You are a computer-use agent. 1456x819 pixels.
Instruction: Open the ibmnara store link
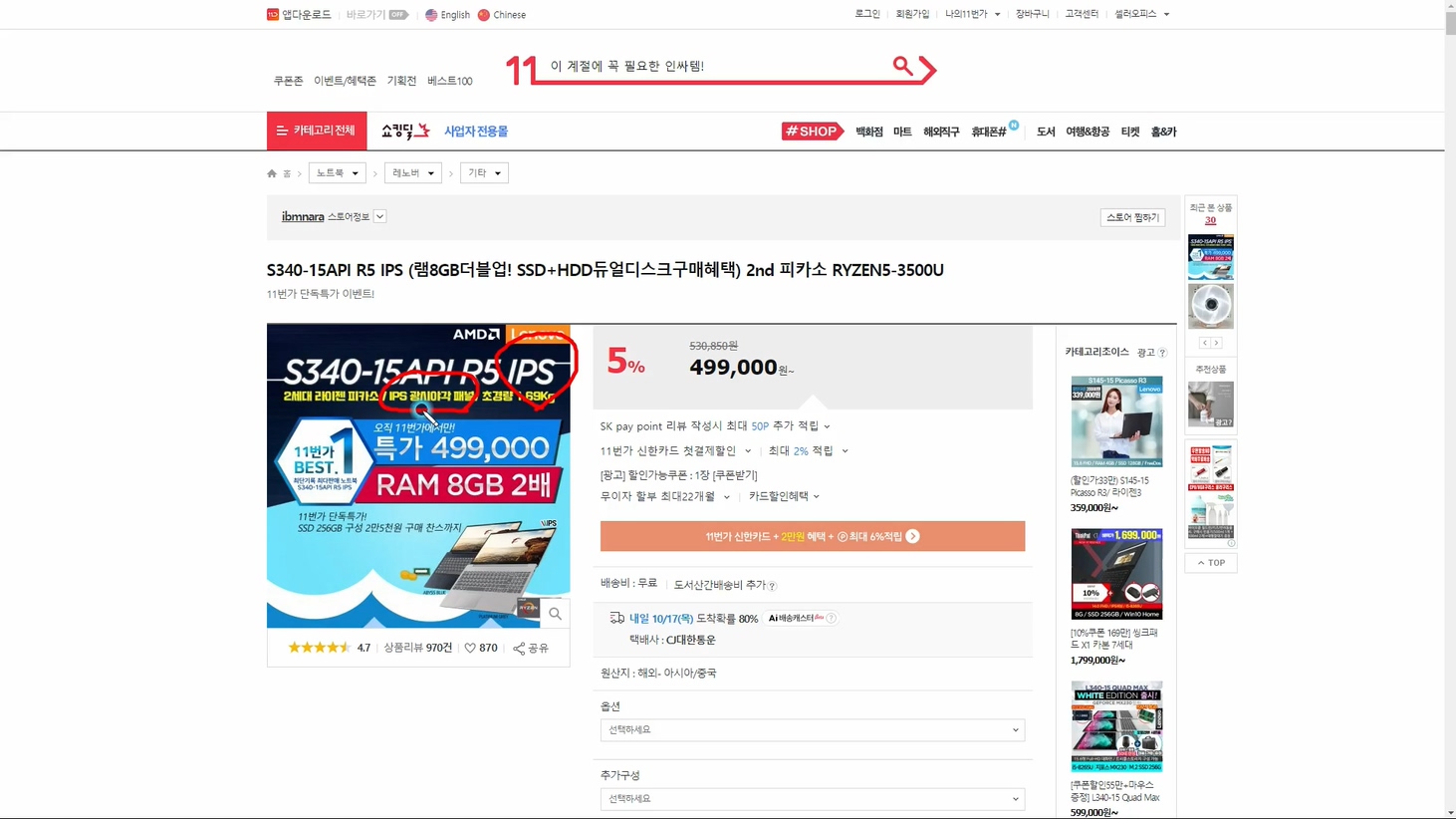(303, 216)
